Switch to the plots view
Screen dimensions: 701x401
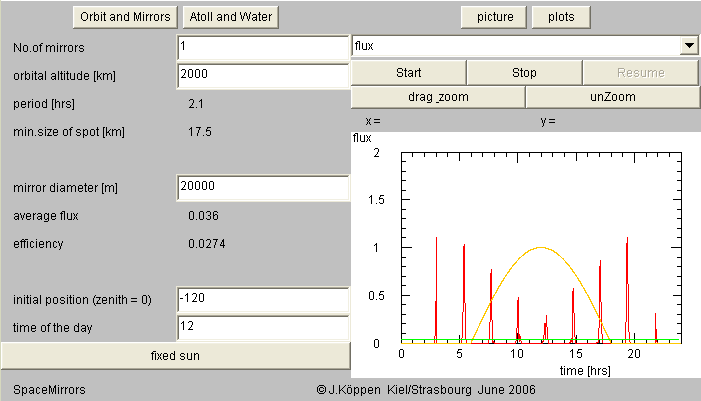[561, 17]
